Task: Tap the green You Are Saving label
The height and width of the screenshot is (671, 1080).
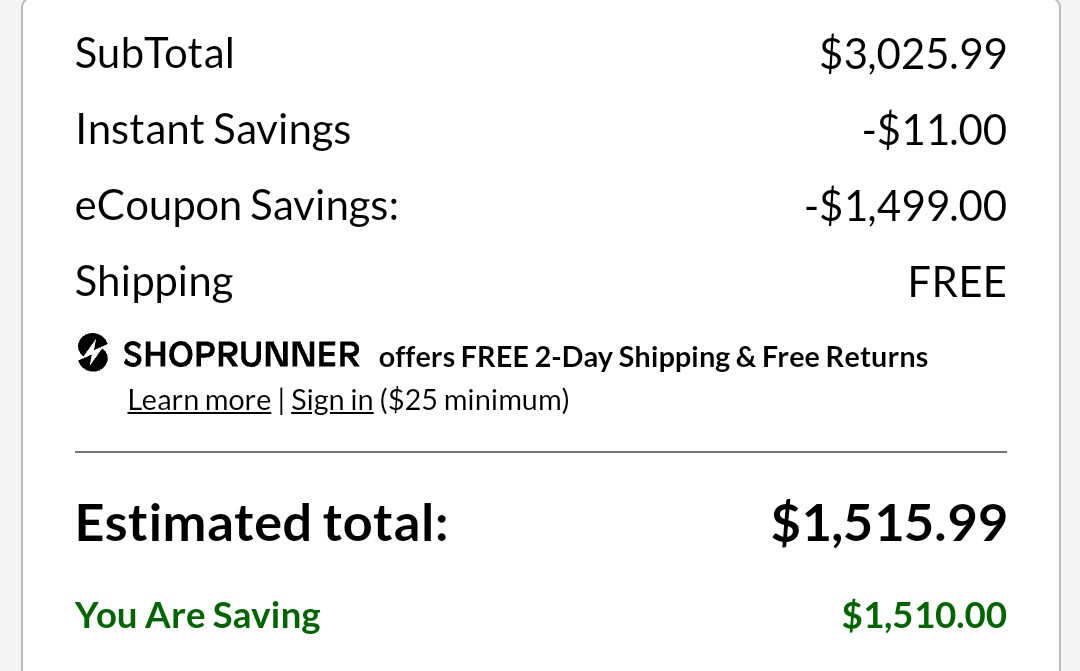Action: (198, 615)
